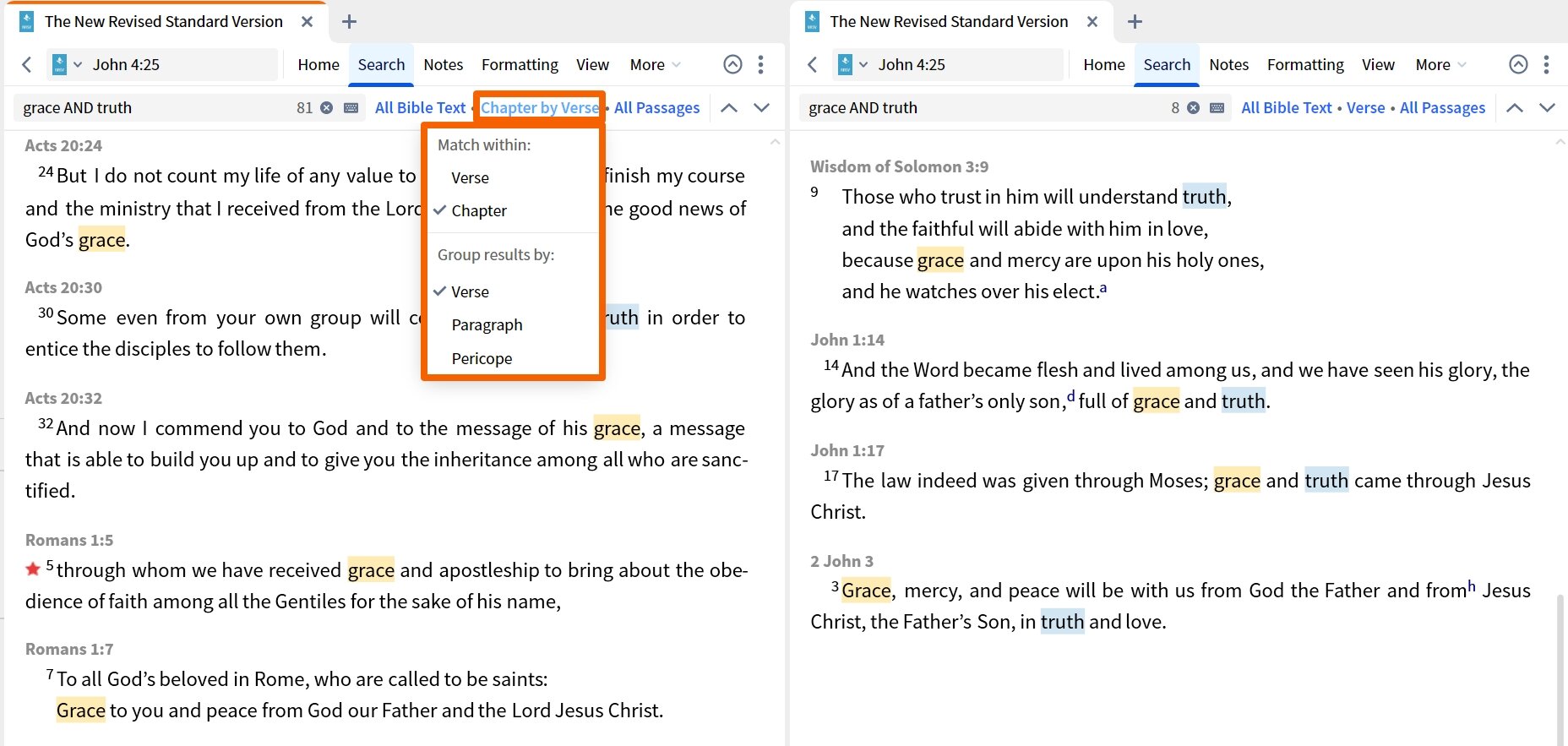
Task: Open the Chapter by Verse dropdown
Action: point(540,107)
